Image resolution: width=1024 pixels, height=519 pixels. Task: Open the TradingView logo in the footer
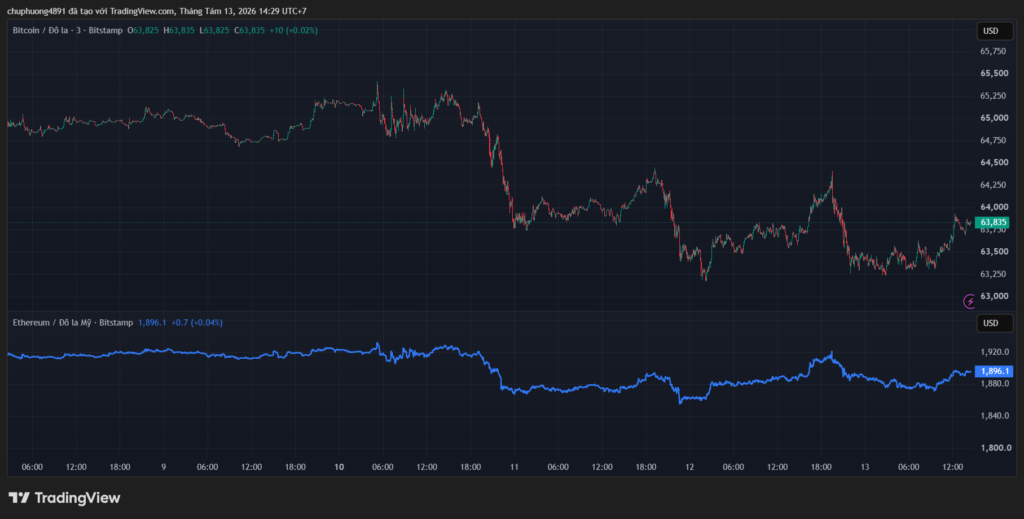click(64, 497)
